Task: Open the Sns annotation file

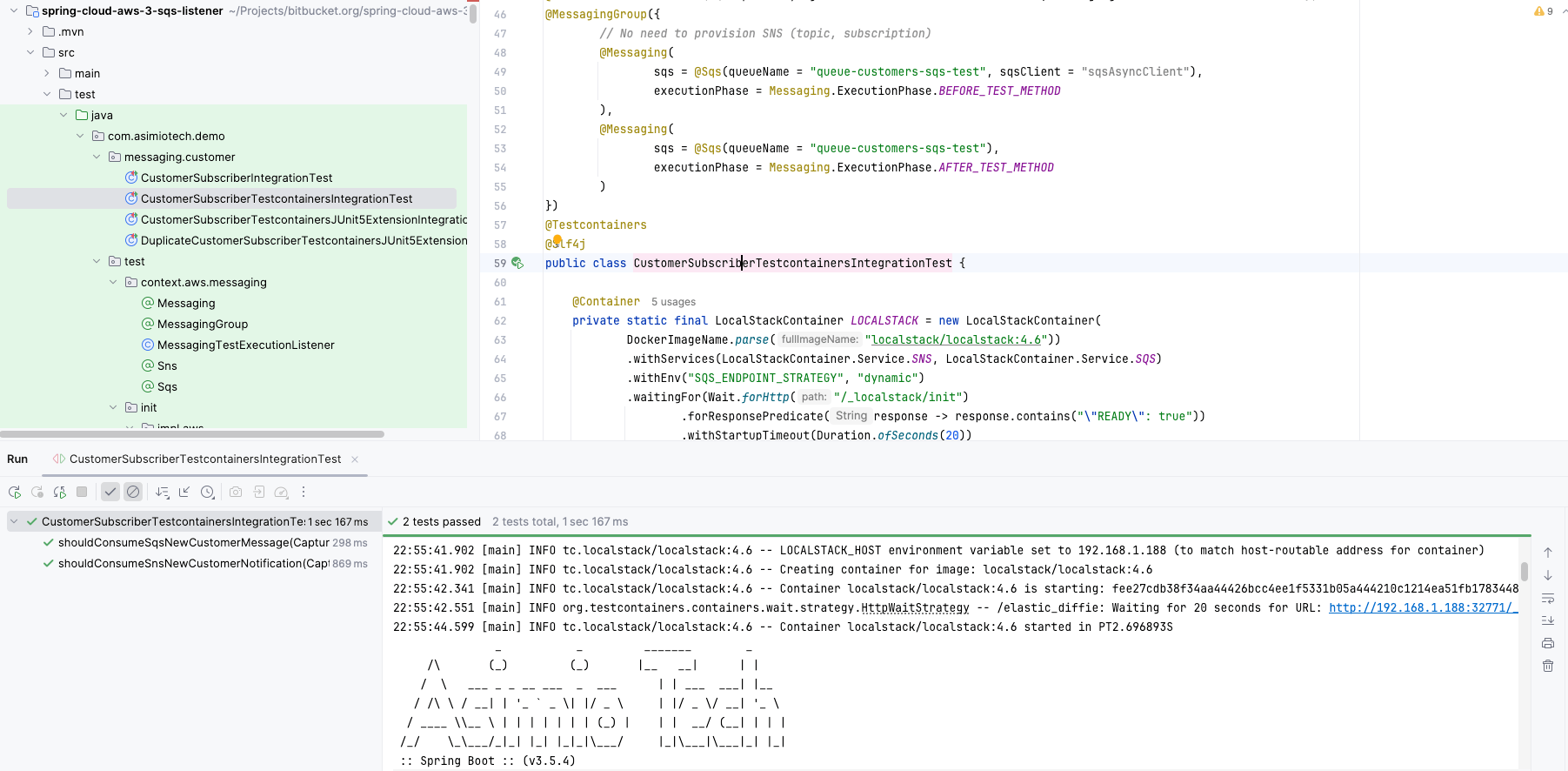Action: (167, 366)
